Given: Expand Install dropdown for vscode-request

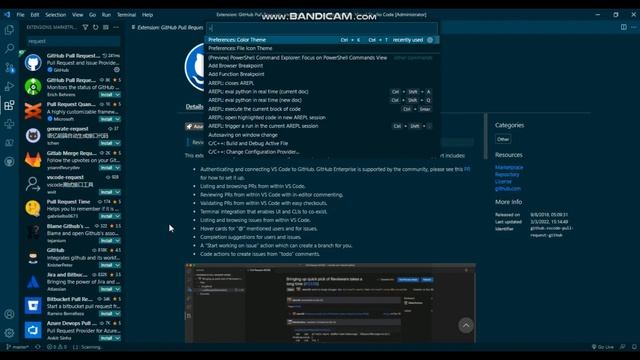Looking at the screenshot, I should (x=118, y=192).
